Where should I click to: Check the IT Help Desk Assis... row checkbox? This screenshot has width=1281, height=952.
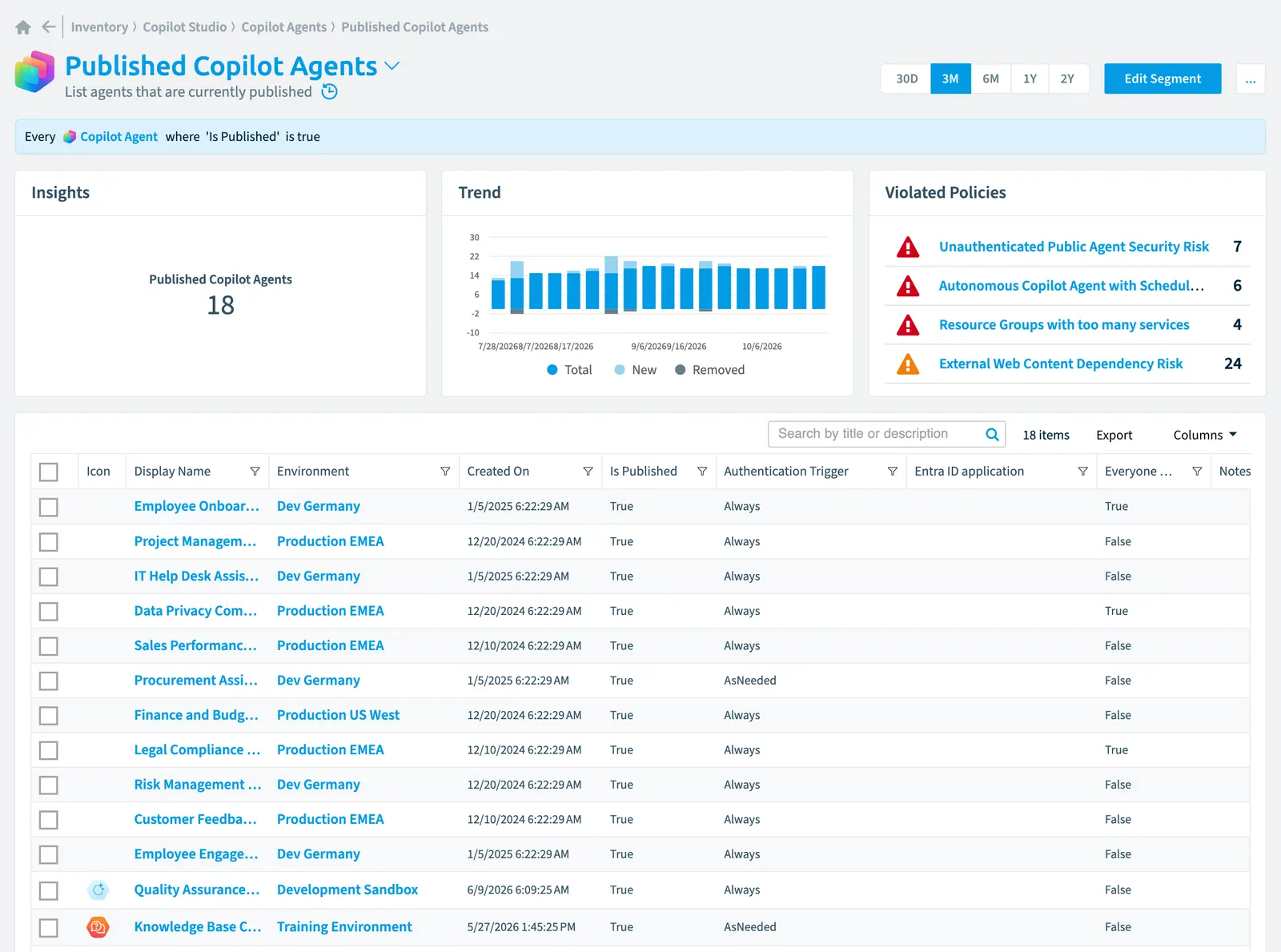tap(49, 576)
